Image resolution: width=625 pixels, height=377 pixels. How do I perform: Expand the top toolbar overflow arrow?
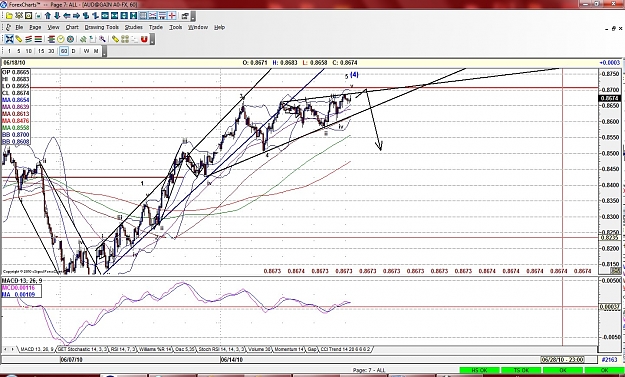193,16
